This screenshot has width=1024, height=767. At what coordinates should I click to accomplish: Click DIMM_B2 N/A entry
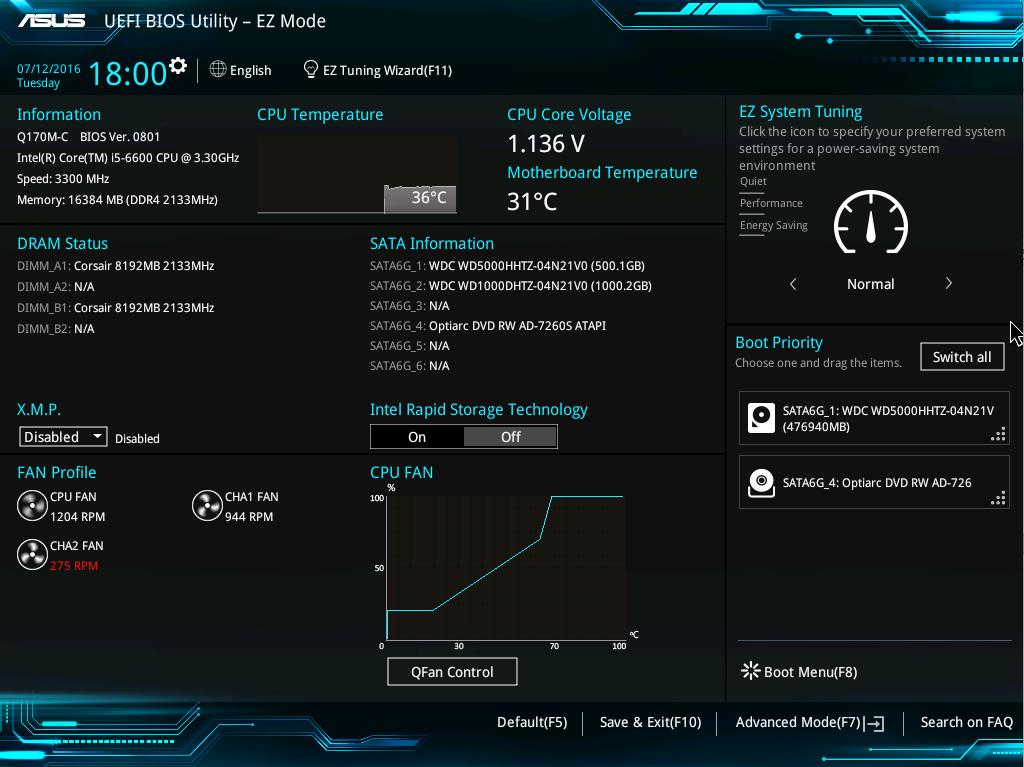click(x=56, y=329)
